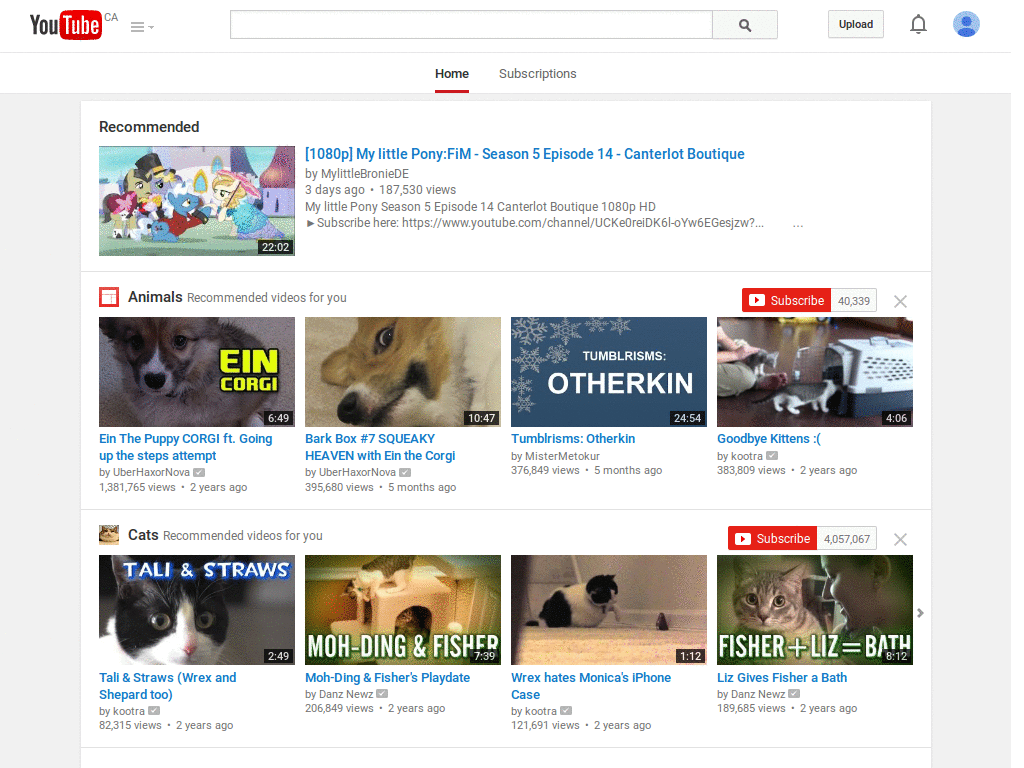
Task: Open Danz Newz channel under Liz Gives Fisher
Action: point(758,694)
